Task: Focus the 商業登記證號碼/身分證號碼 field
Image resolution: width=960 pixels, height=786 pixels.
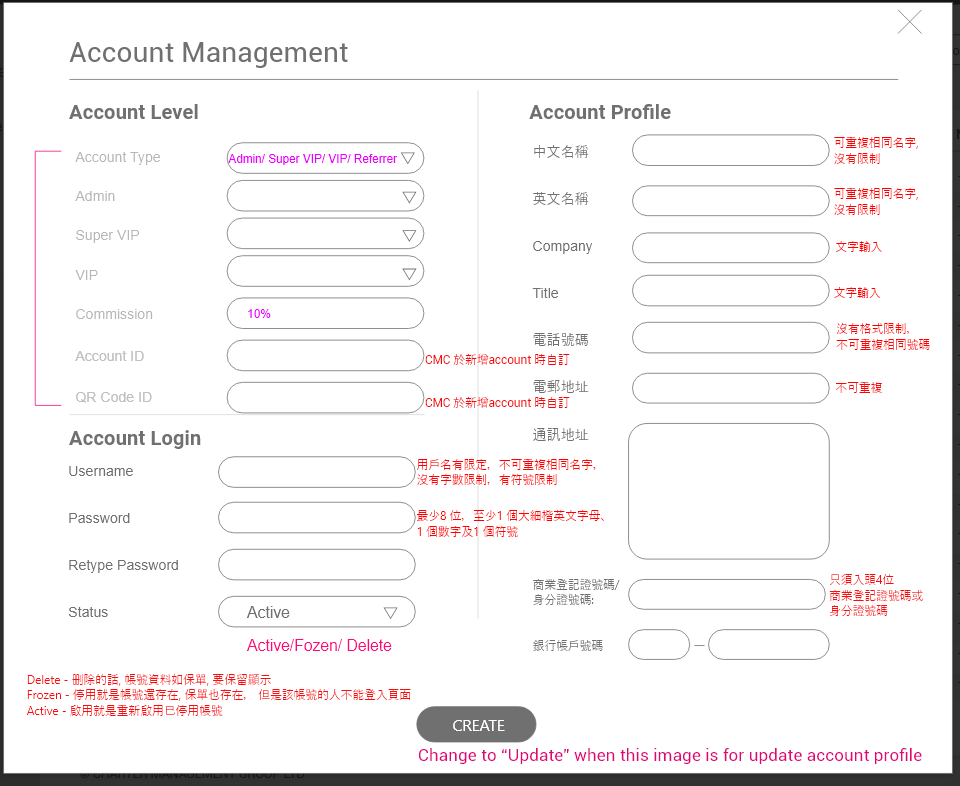Action: pos(727,594)
